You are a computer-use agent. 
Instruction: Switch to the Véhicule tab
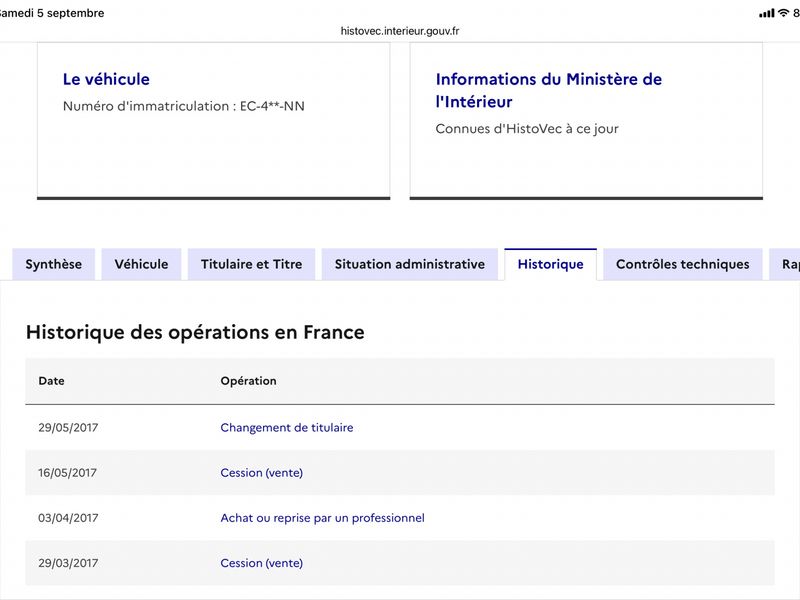[x=141, y=264]
